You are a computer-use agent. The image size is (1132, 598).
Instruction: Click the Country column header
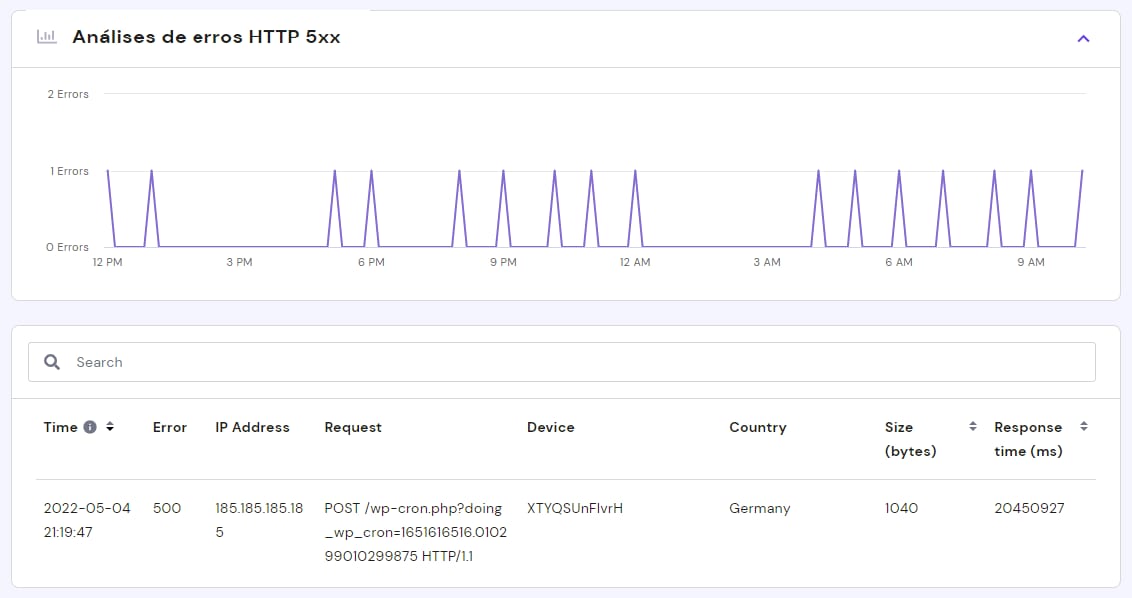click(x=757, y=427)
